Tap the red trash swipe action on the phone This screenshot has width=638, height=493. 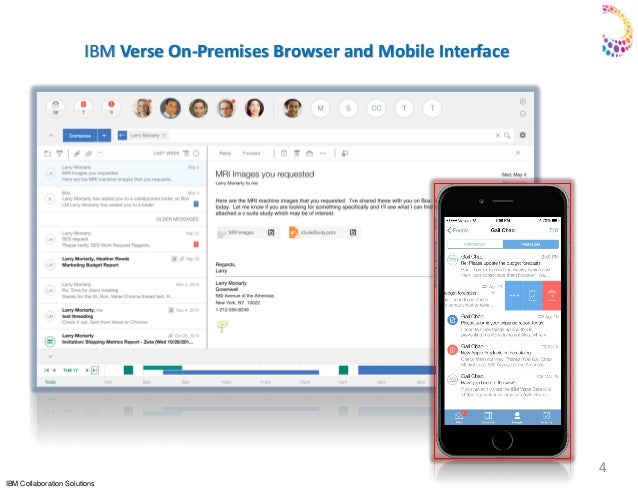click(552, 296)
